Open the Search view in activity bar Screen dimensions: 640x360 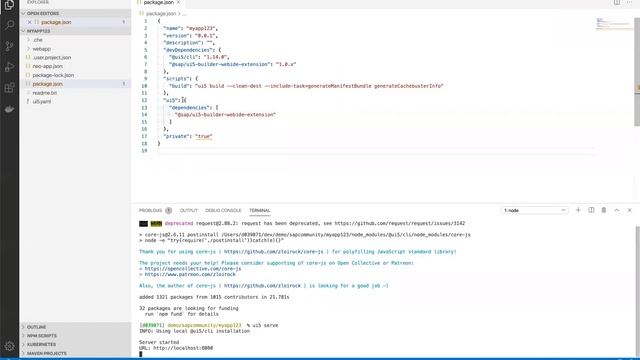tap(9, 25)
